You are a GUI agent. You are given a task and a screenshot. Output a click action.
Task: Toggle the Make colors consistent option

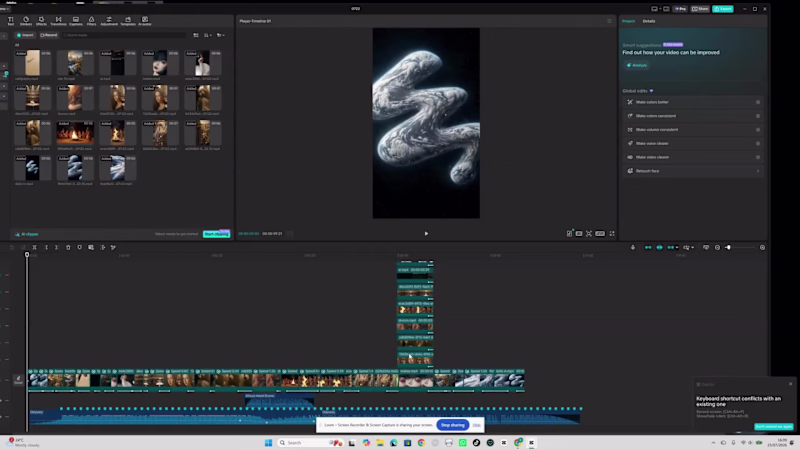pos(758,116)
